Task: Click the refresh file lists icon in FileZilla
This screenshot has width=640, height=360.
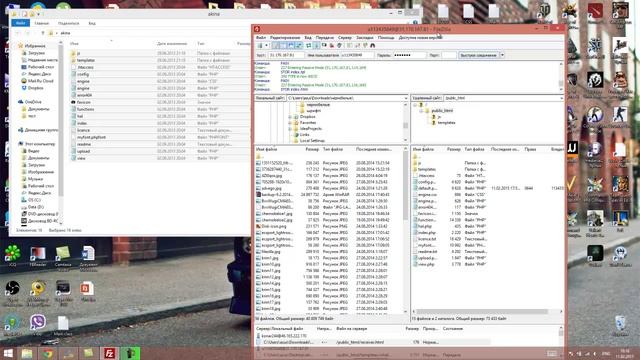Action: [x=308, y=45]
